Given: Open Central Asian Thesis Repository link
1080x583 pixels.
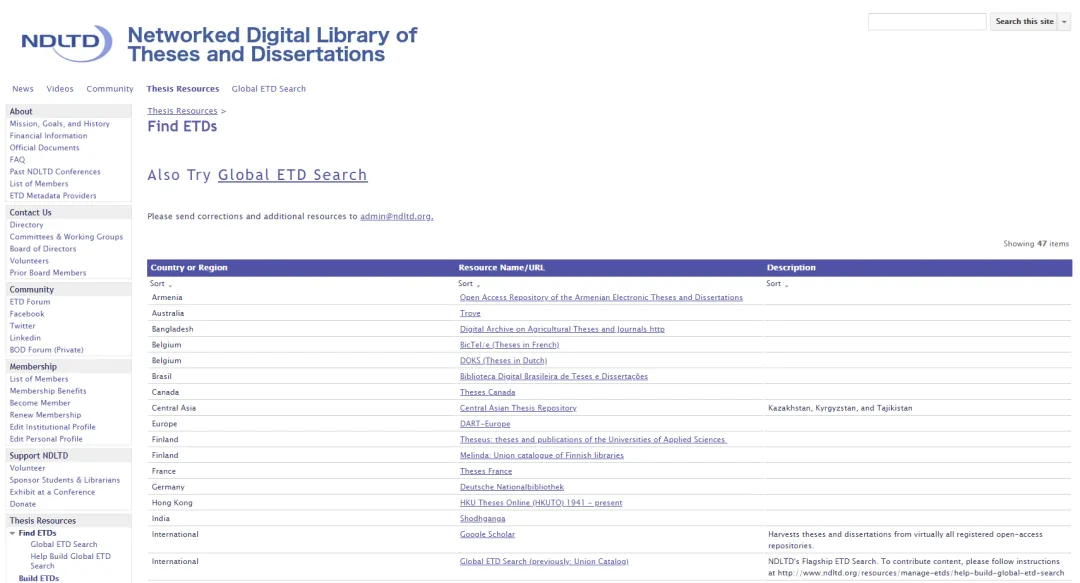Looking at the screenshot, I should [x=518, y=409].
